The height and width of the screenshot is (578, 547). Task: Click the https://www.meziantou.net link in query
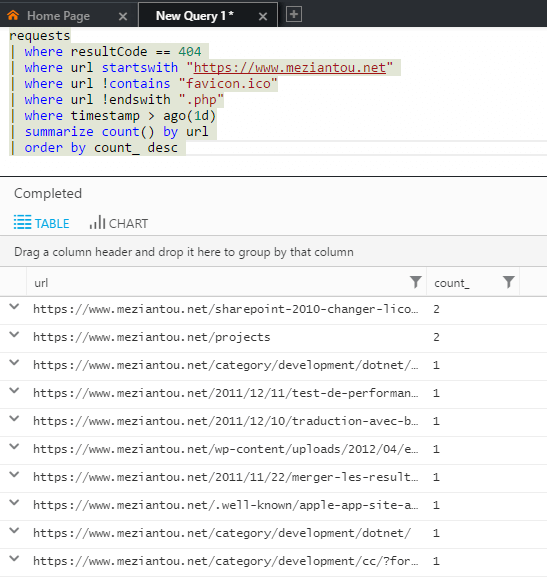coord(290,68)
